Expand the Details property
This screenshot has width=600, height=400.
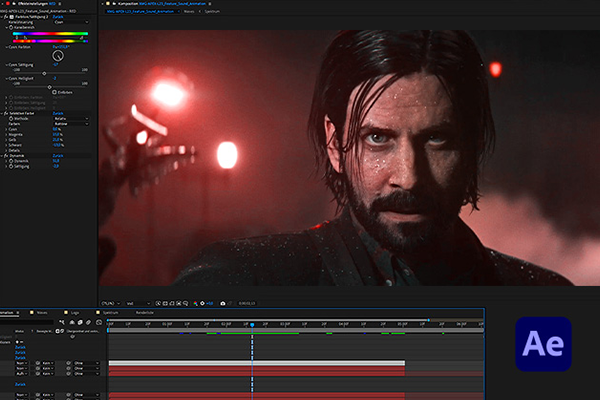pos(7,150)
